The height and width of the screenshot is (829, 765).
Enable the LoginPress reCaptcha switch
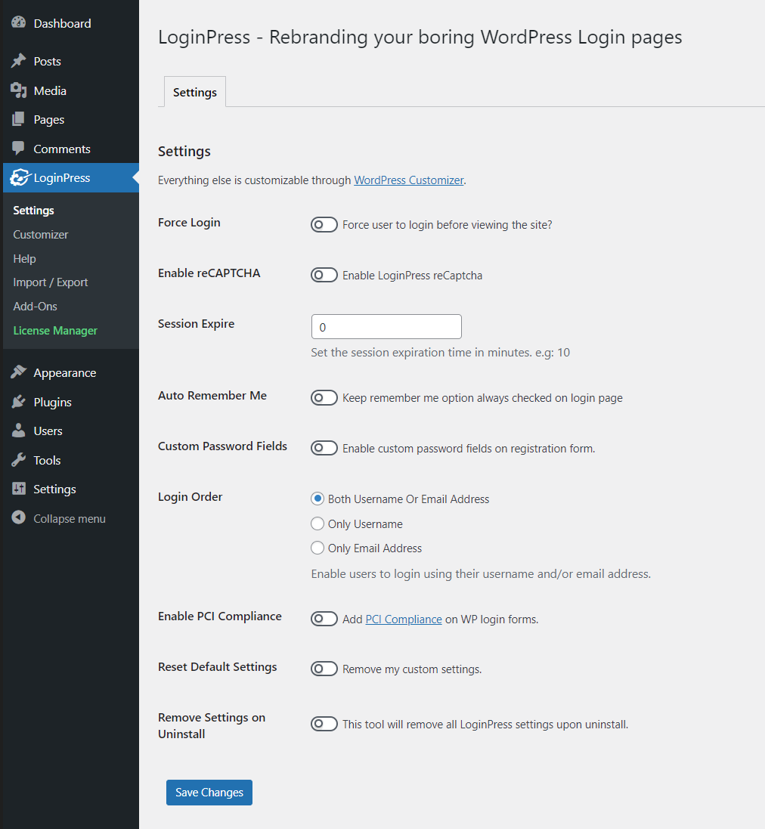pos(324,275)
